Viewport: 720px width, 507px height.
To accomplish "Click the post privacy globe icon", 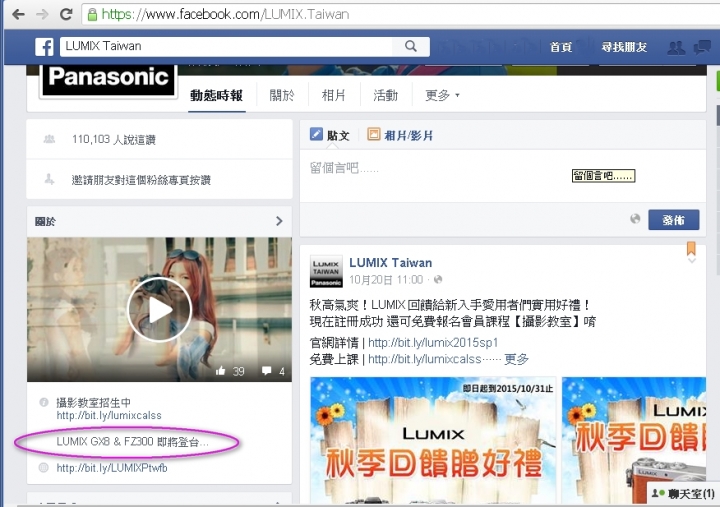I will click(x=635, y=219).
